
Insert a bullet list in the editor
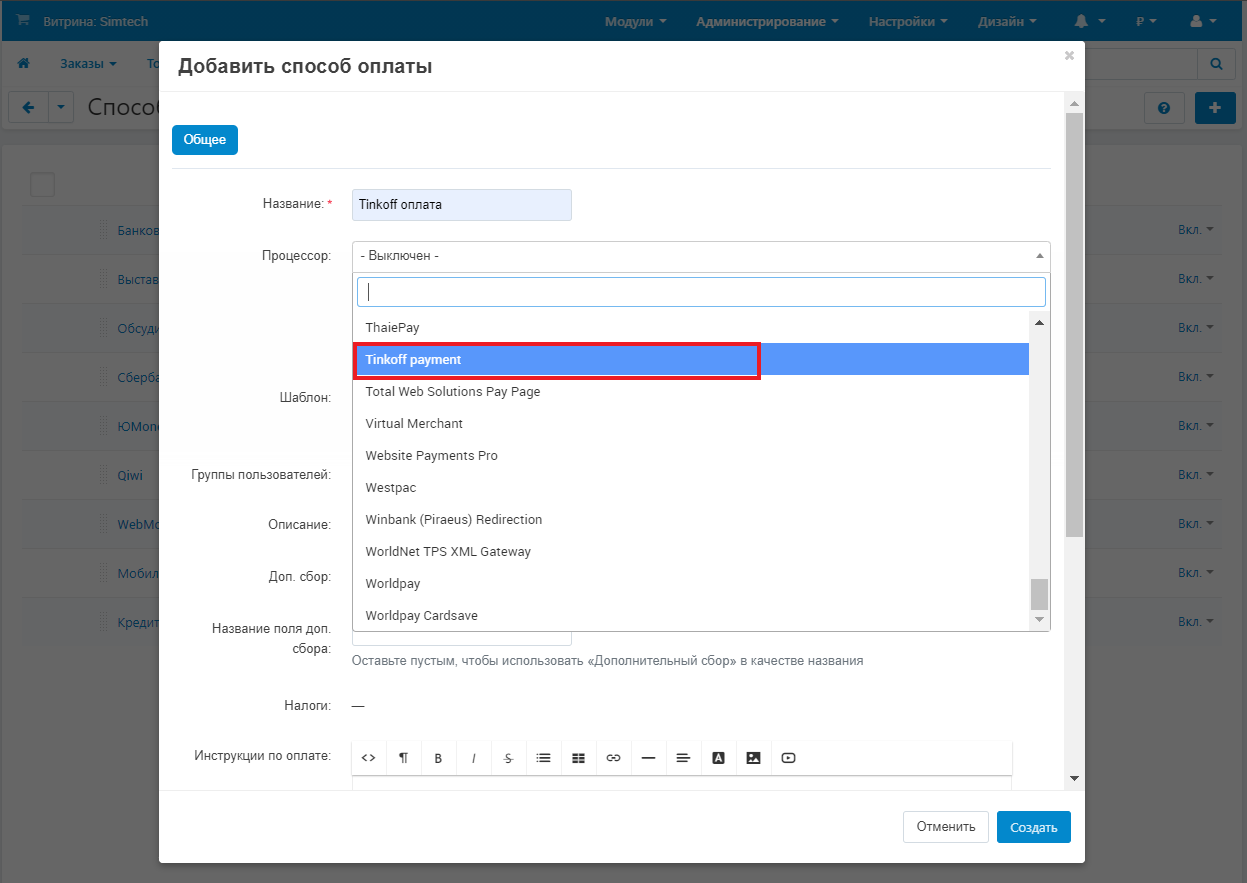(543, 758)
